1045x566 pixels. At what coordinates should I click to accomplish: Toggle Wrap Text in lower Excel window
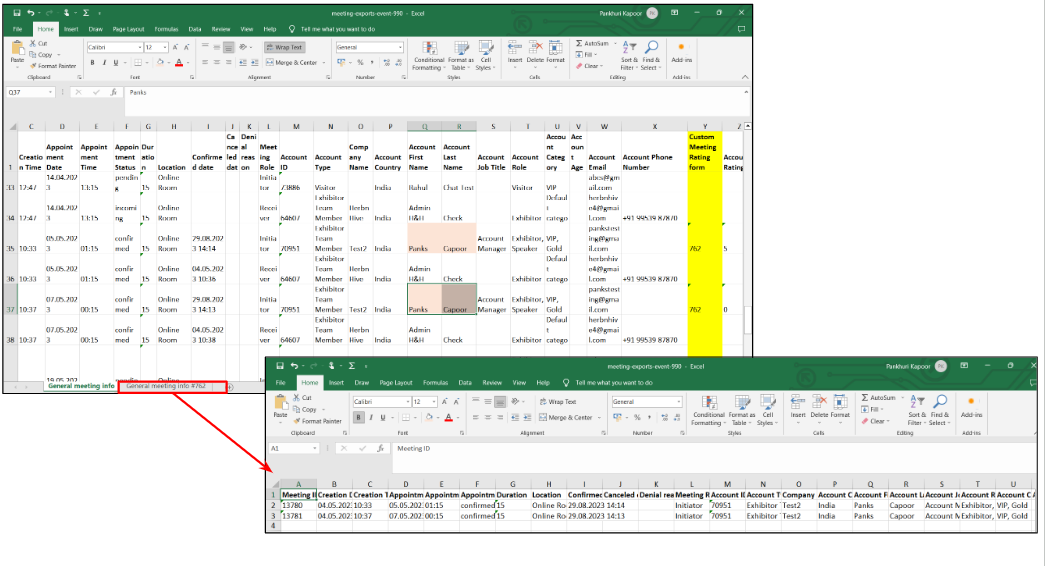[558, 401]
